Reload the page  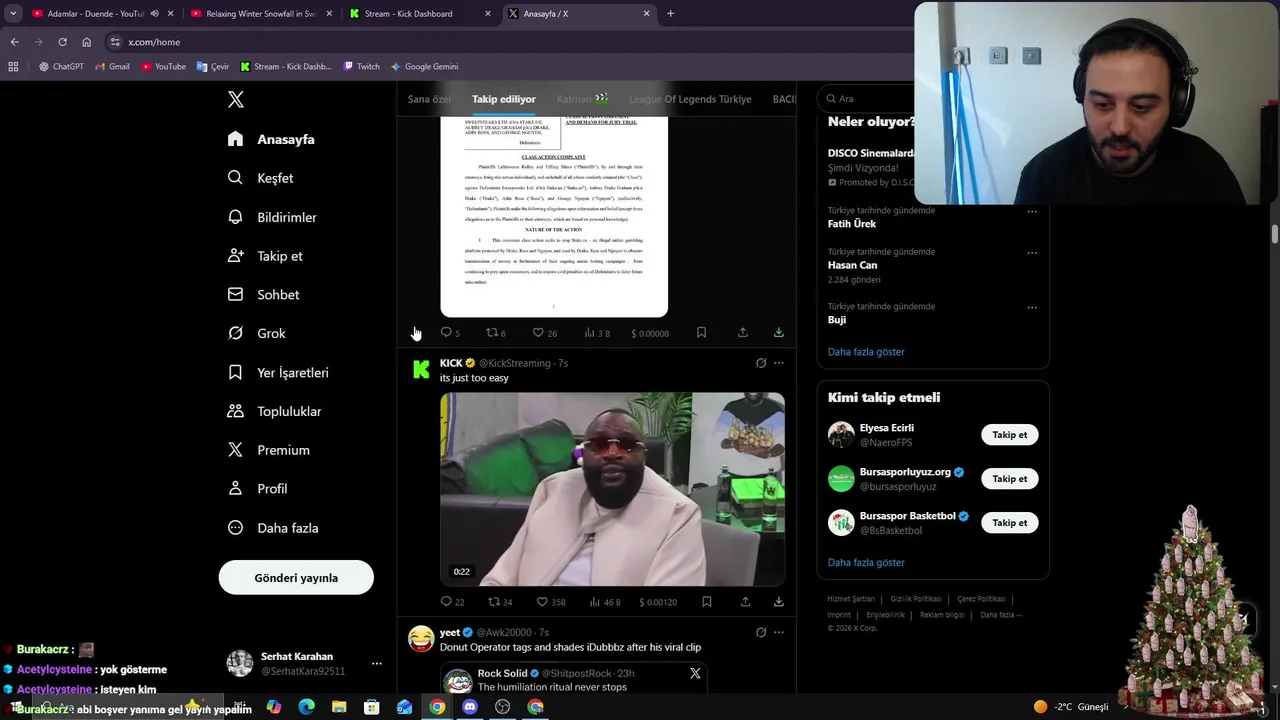[62, 42]
